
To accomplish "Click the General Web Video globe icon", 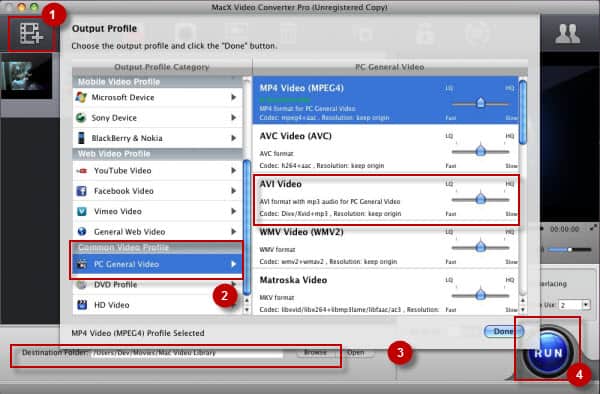I will pos(82,231).
